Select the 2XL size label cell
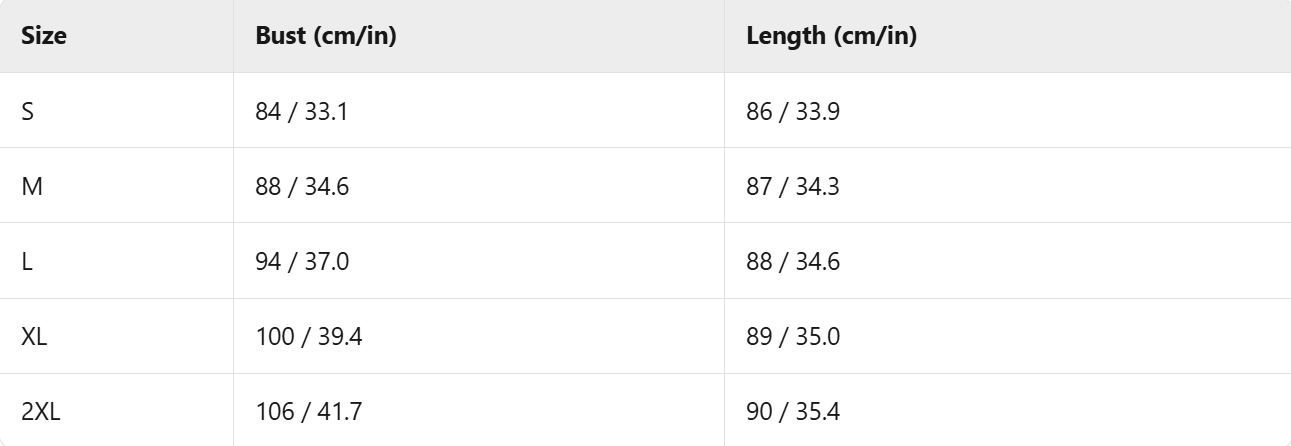 click(x=41, y=411)
